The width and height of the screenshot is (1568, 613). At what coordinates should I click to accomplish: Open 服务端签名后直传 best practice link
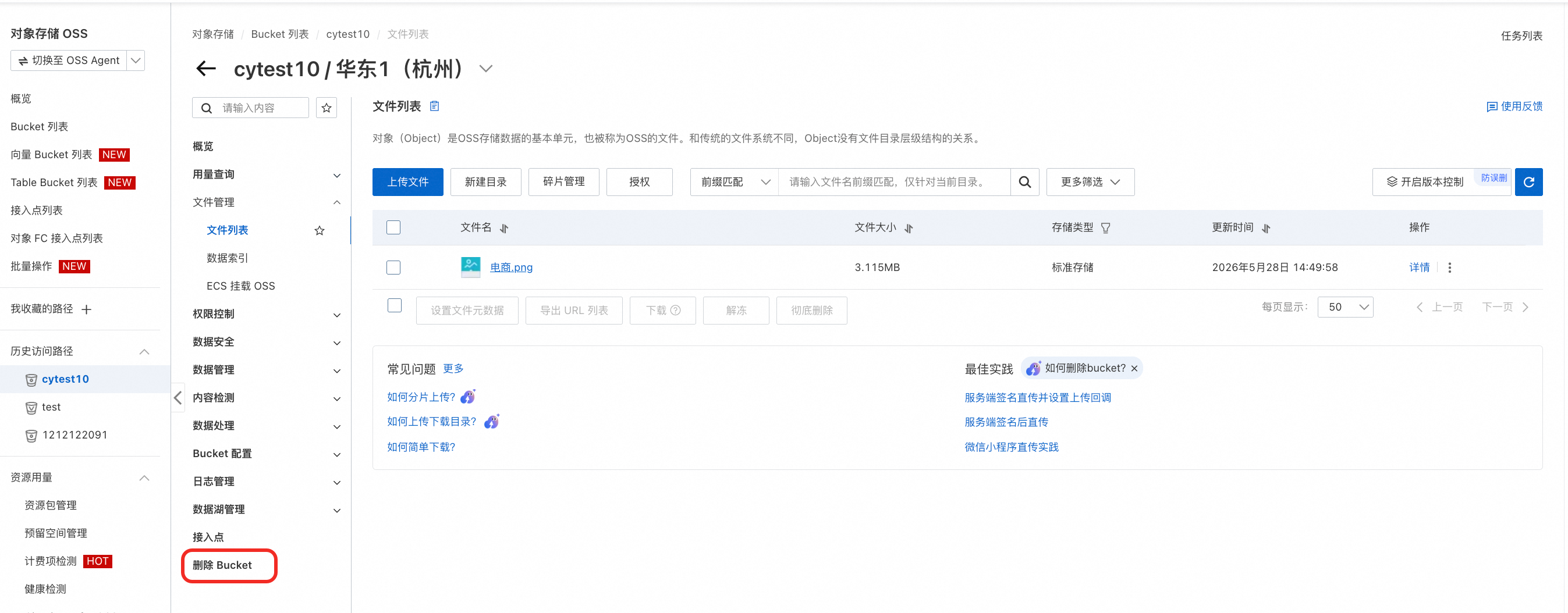1006,422
